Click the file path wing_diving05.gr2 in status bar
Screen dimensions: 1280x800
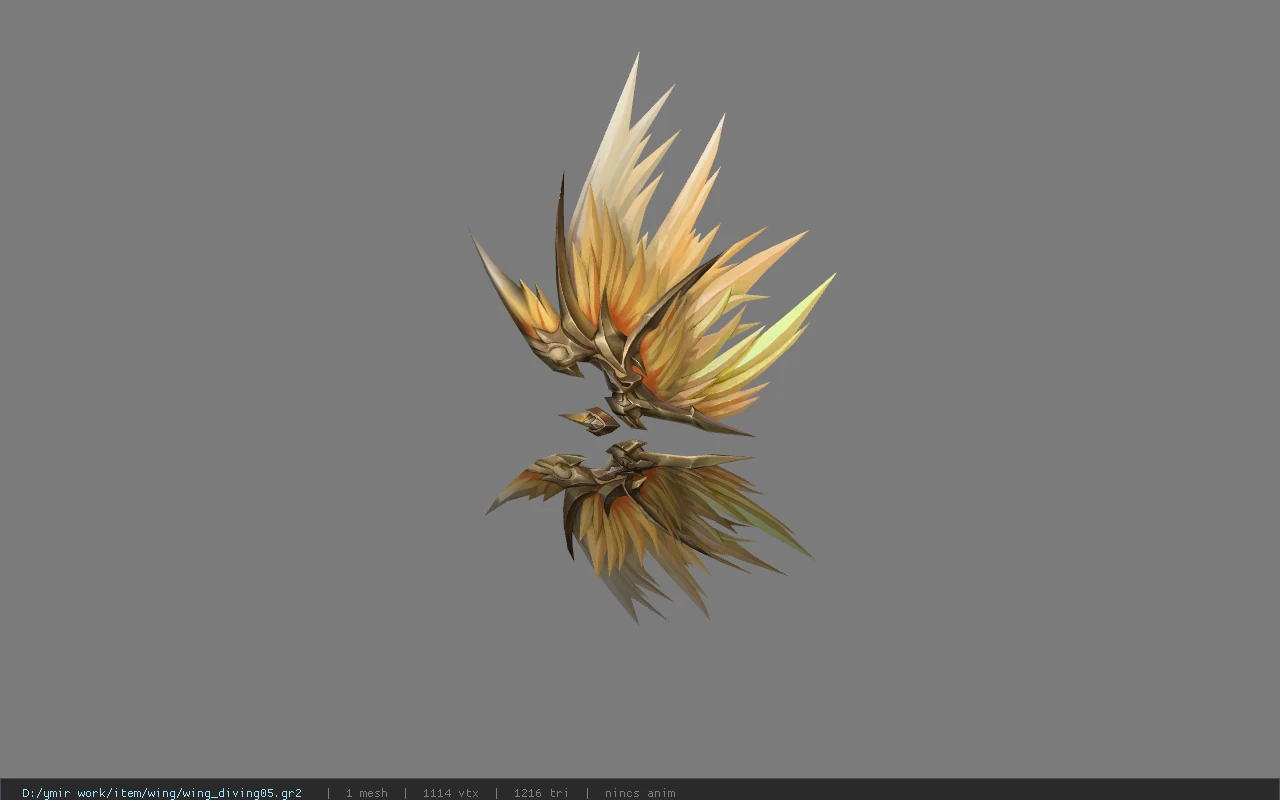click(162, 793)
